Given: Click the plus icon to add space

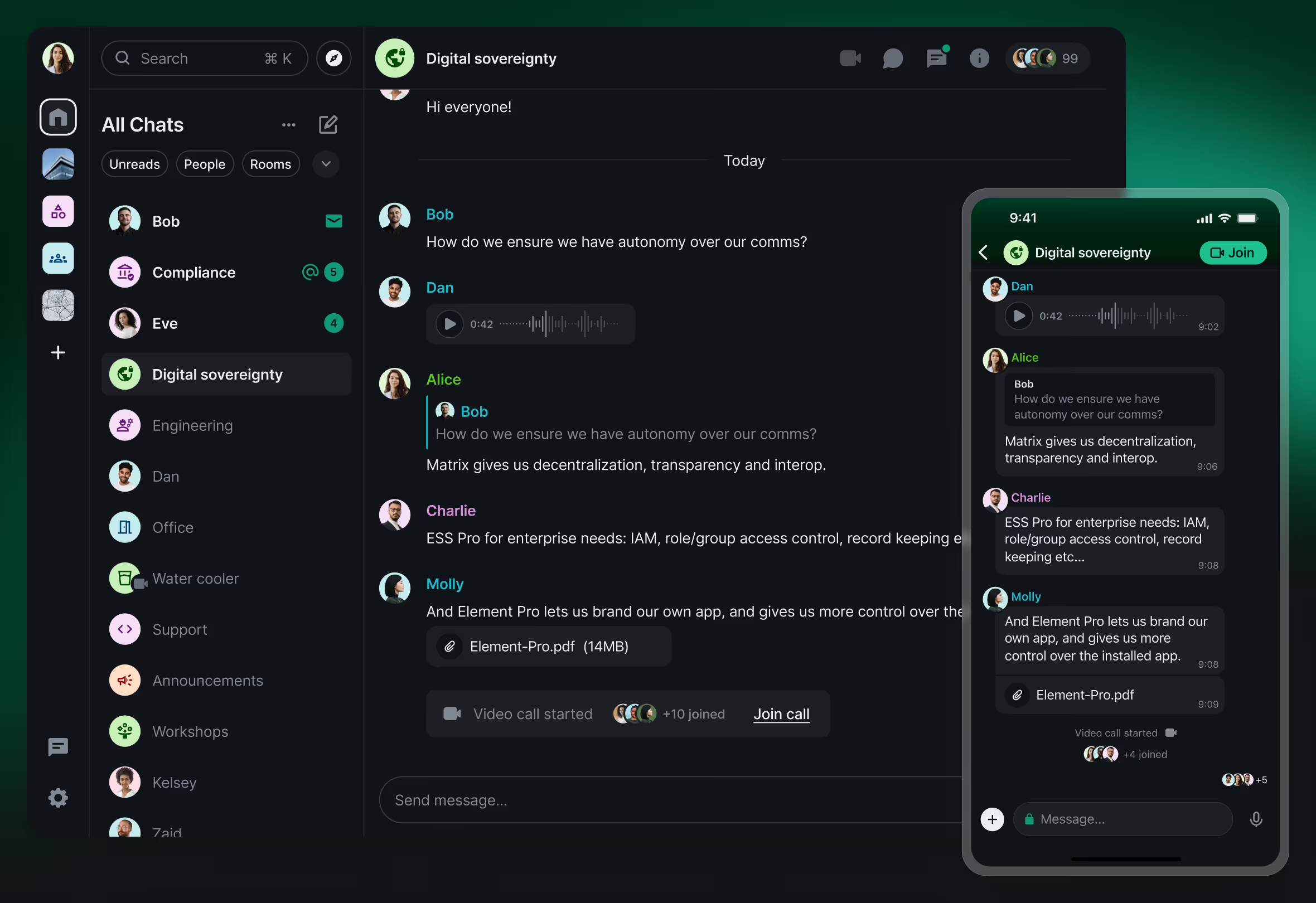Looking at the screenshot, I should pos(59,353).
